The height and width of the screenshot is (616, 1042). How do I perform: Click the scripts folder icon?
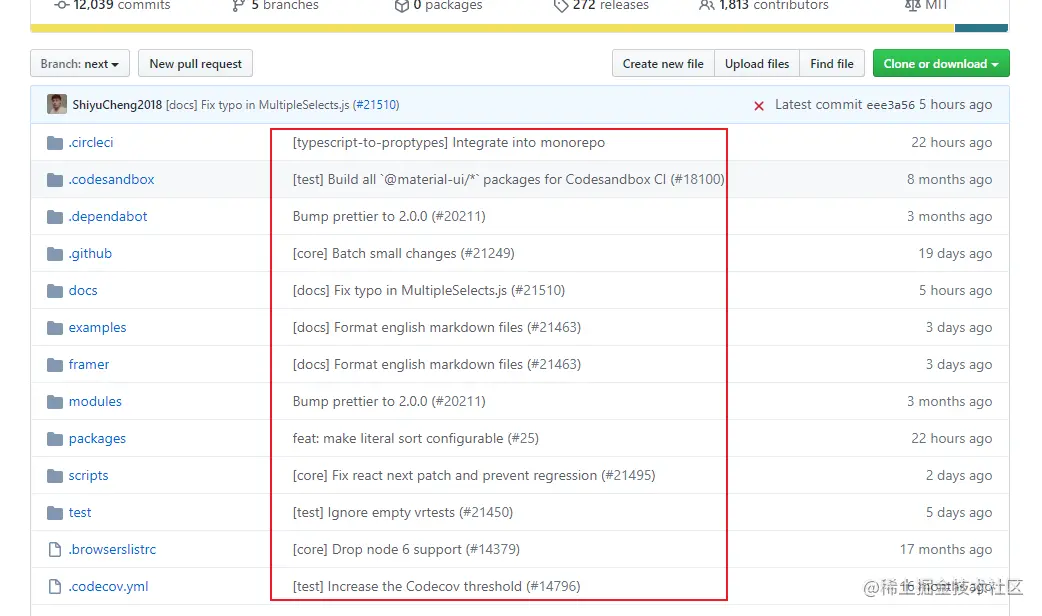(x=54, y=476)
